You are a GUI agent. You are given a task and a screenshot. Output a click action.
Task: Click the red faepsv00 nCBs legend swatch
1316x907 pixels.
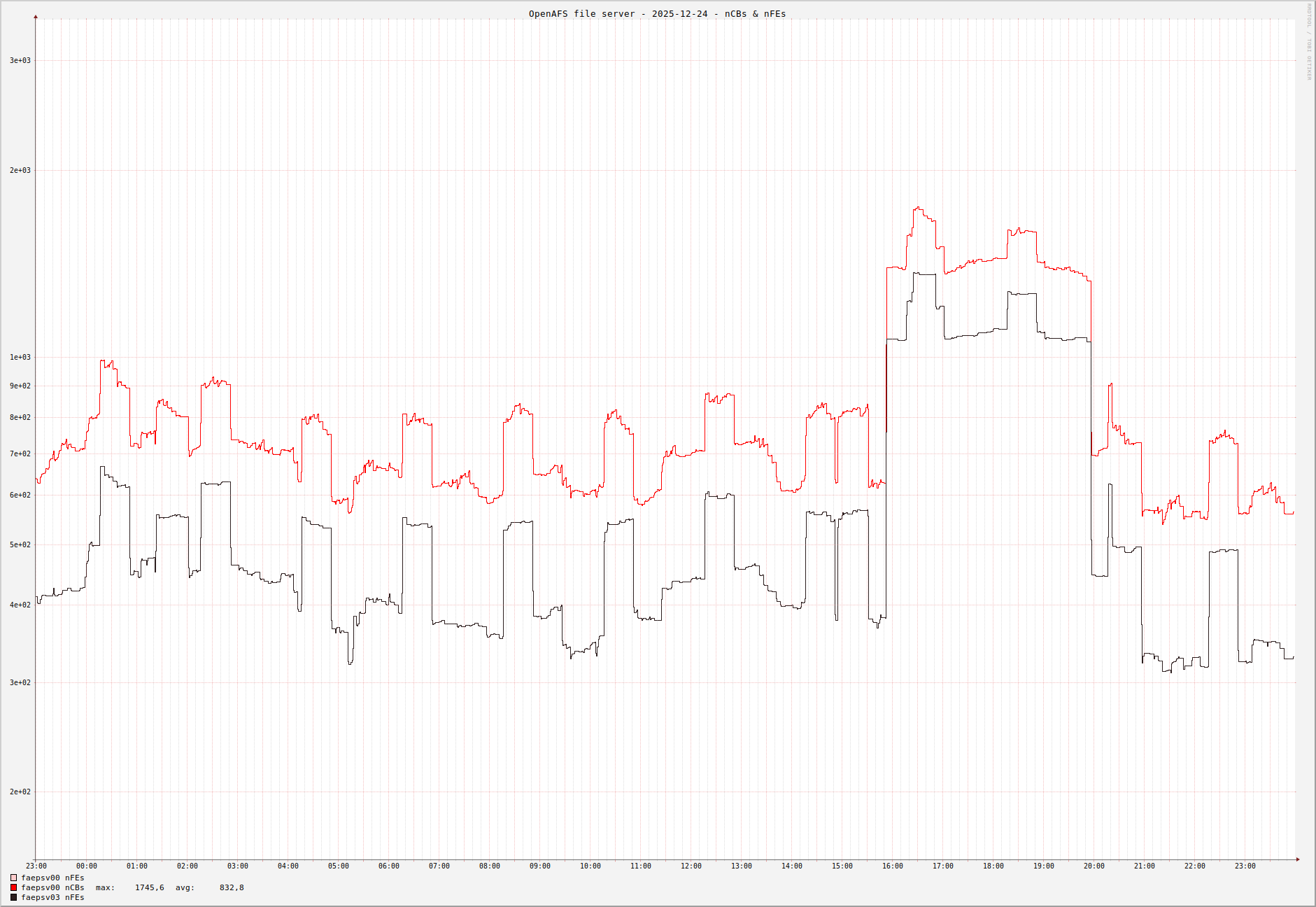pyautogui.click(x=13, y=887)
